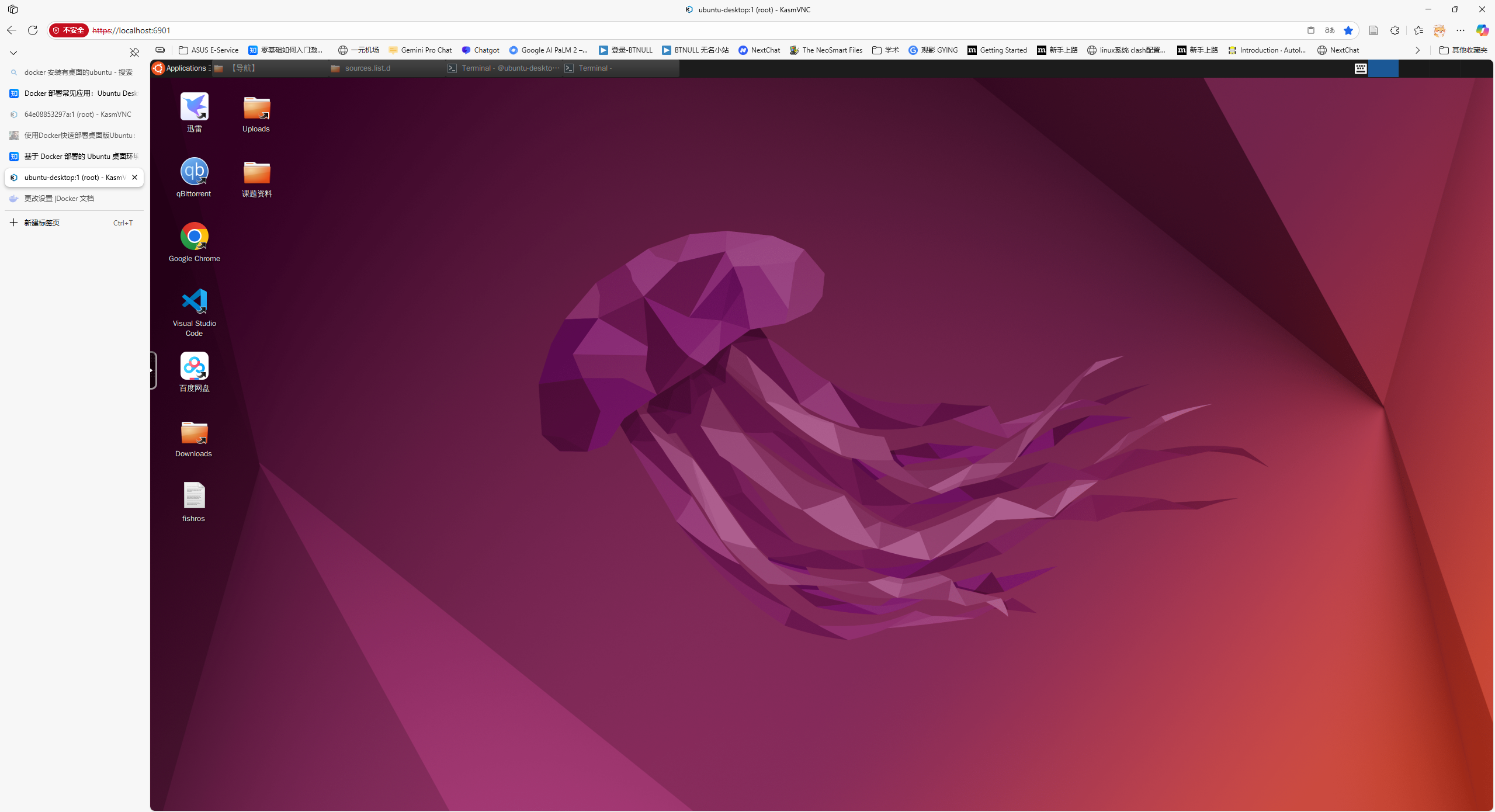The width and height of the screenshot is (1495, 812).
Task: Open 百度网盘 from the desktop
Action: (x=193, y=367)
